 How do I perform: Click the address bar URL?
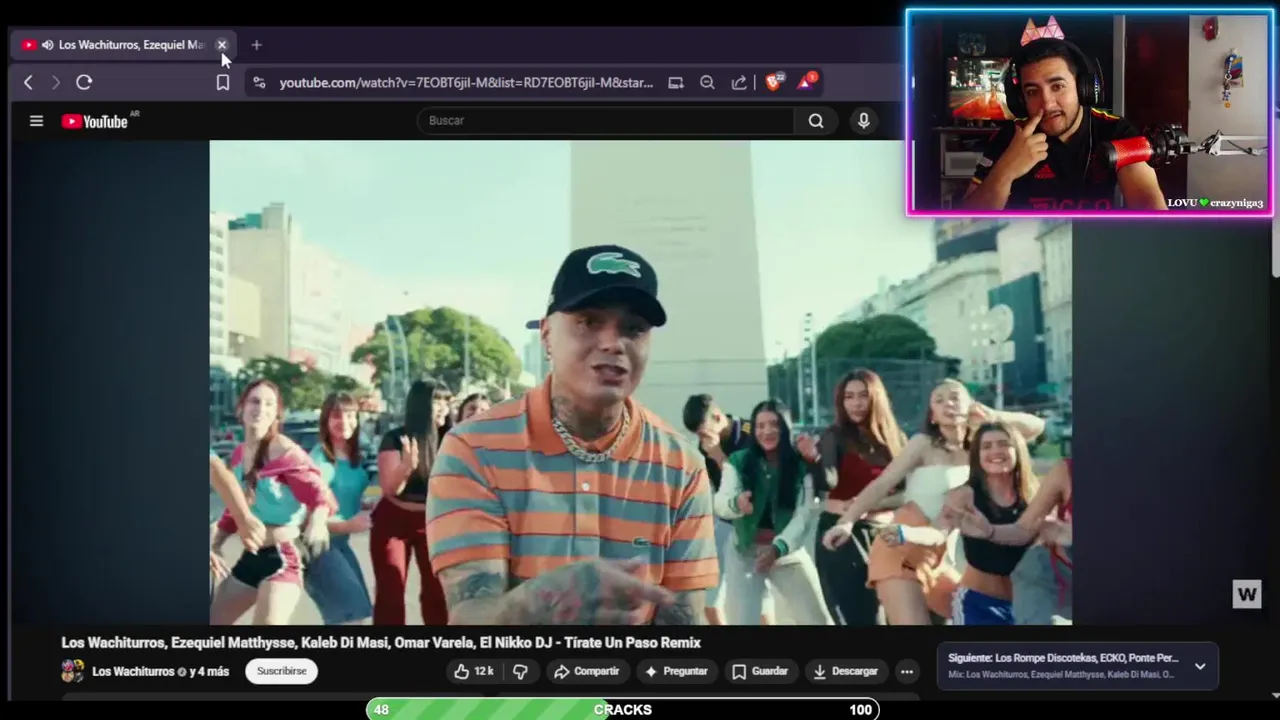click(x=466, y=83)
